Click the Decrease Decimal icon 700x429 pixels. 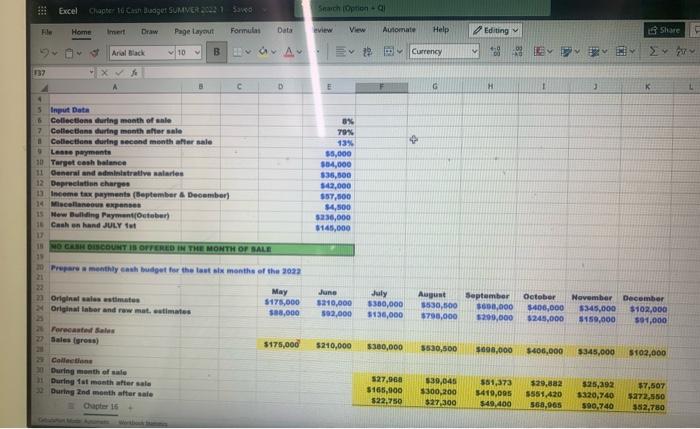coord(517,51)
